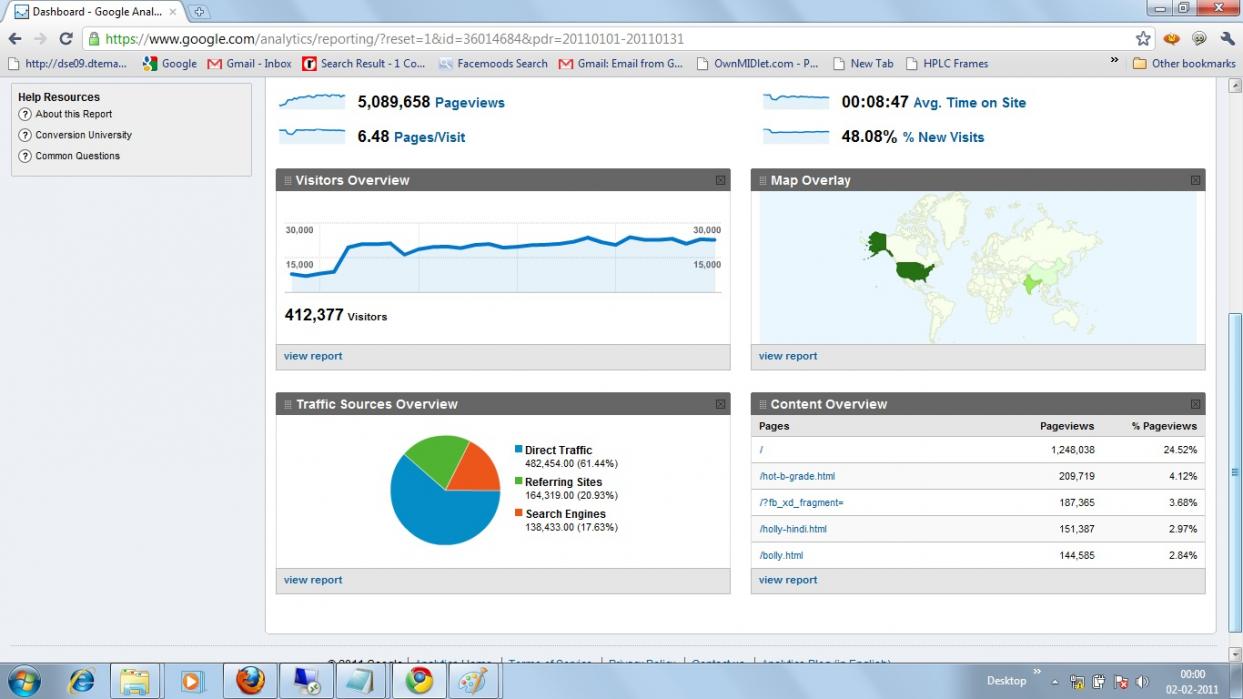1243x699 pixels.
Task: Open the /?fb_xd_fragment= page link
Action: pos(801,503)
